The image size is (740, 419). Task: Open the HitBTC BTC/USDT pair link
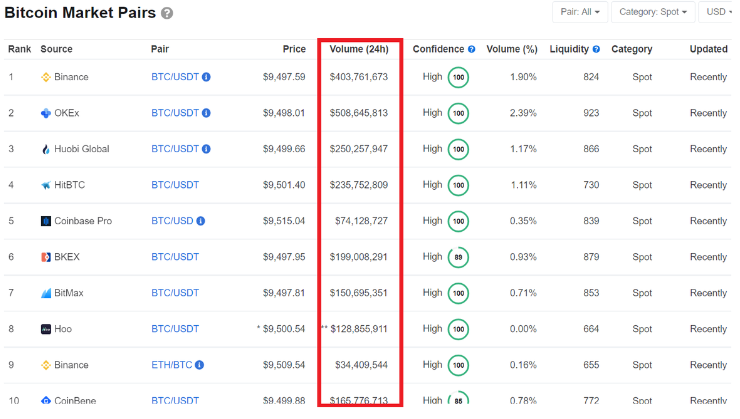[x=175, y=185]
